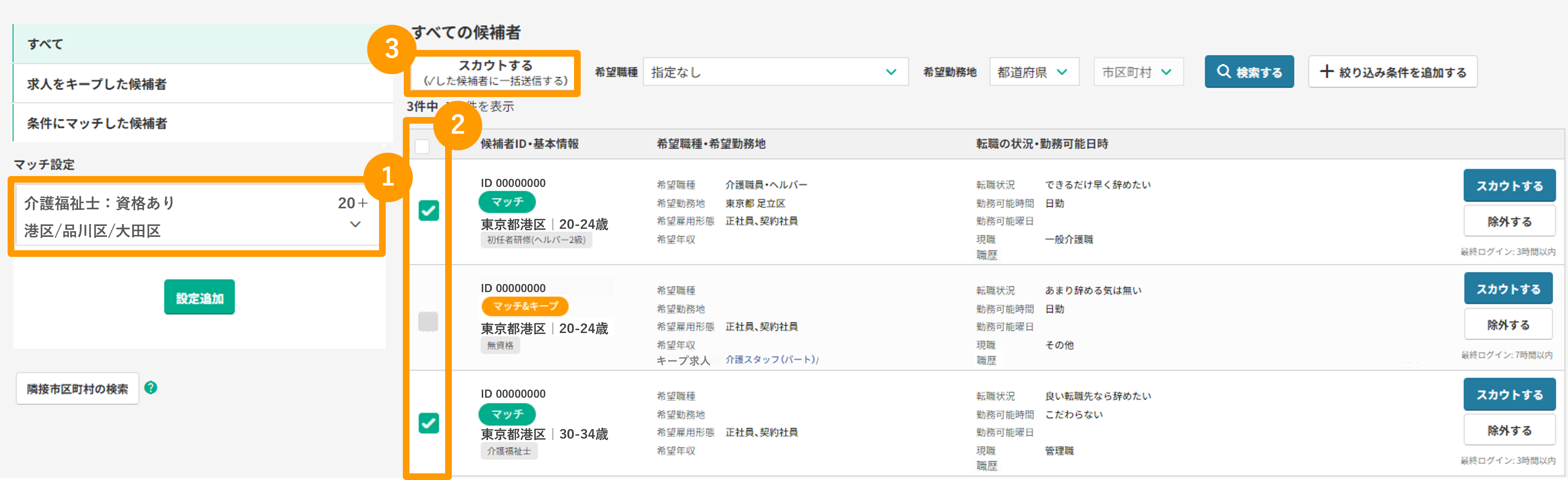
Task: Select the 条件にマッチした候補者 tab
Action: click(104, 122)
